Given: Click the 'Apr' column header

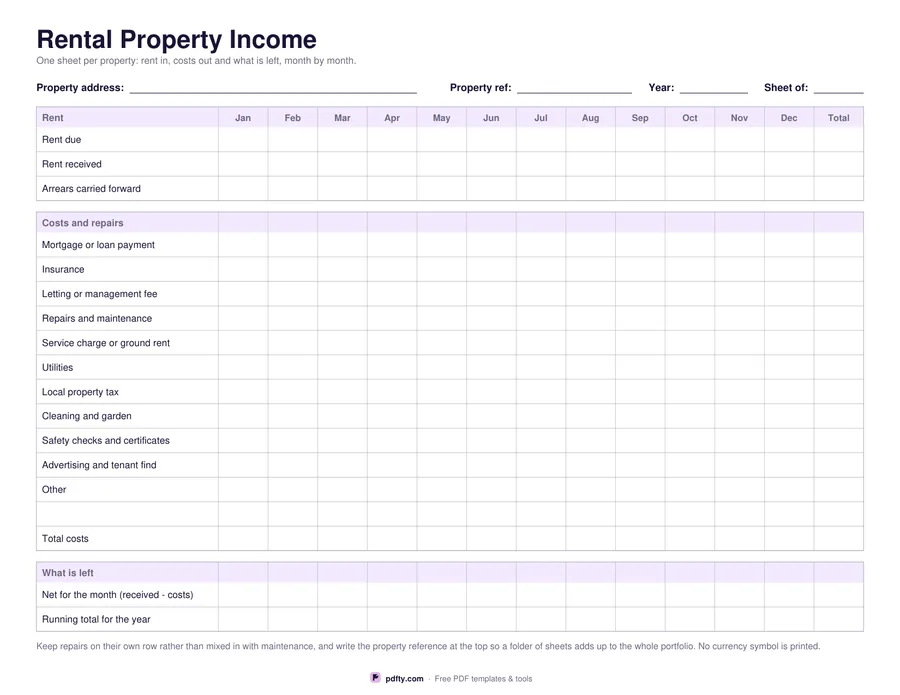Looking at the screenshot, I should click(x=392, y=118).
